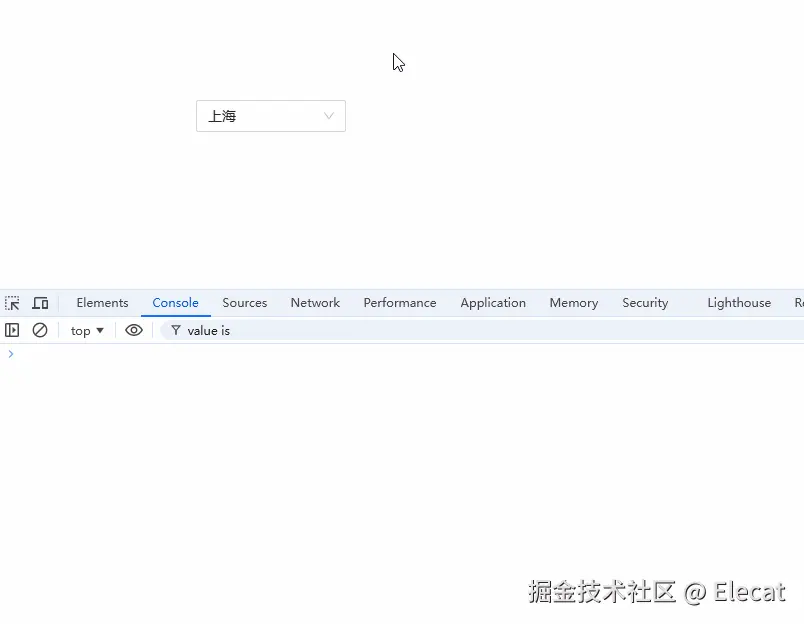This screenshot has width=804, height=624.
Task: Open the top frame context dropdown
Action: tap(86, 330)
